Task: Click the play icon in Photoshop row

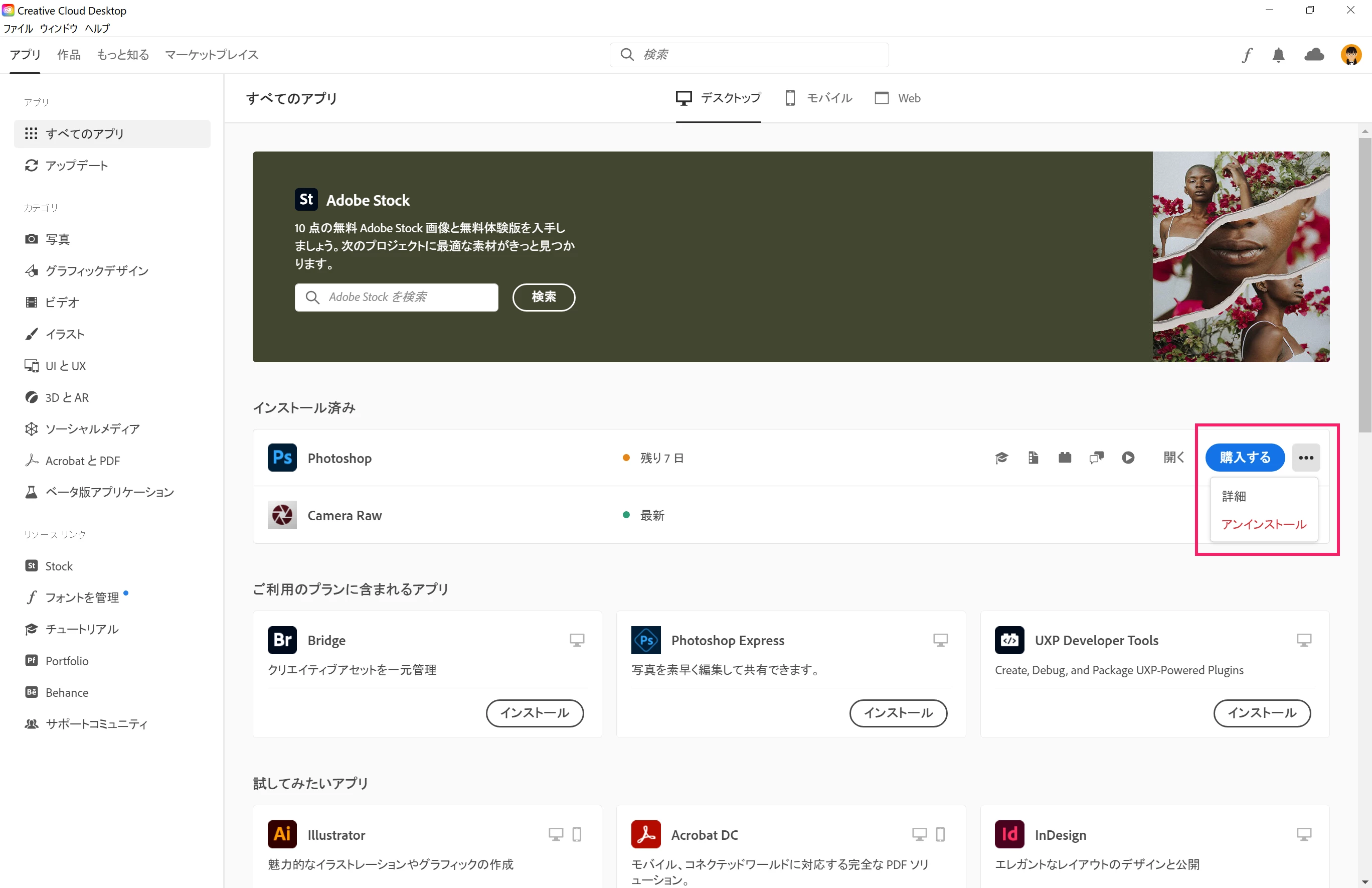Action: 1128,458
